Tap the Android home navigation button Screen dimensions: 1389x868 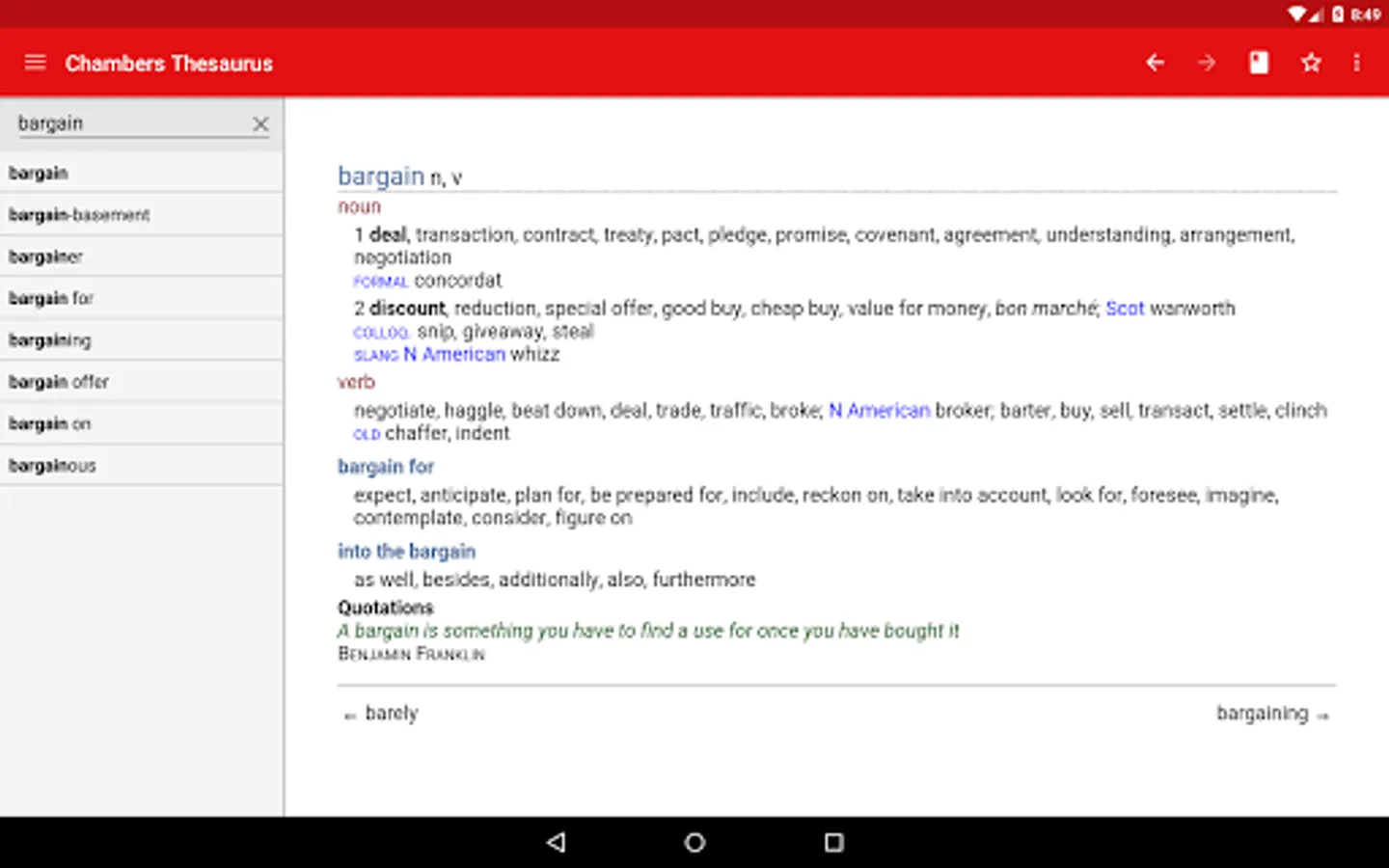694,842
